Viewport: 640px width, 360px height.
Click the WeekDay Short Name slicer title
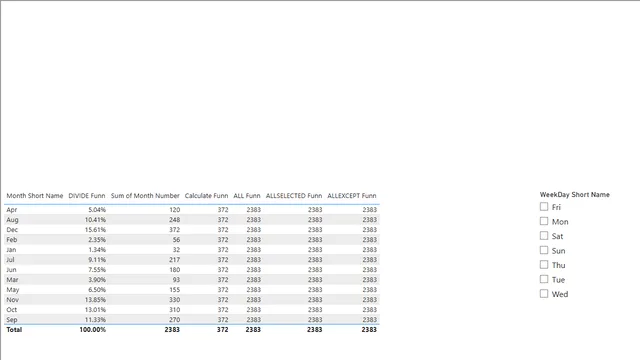574,195
